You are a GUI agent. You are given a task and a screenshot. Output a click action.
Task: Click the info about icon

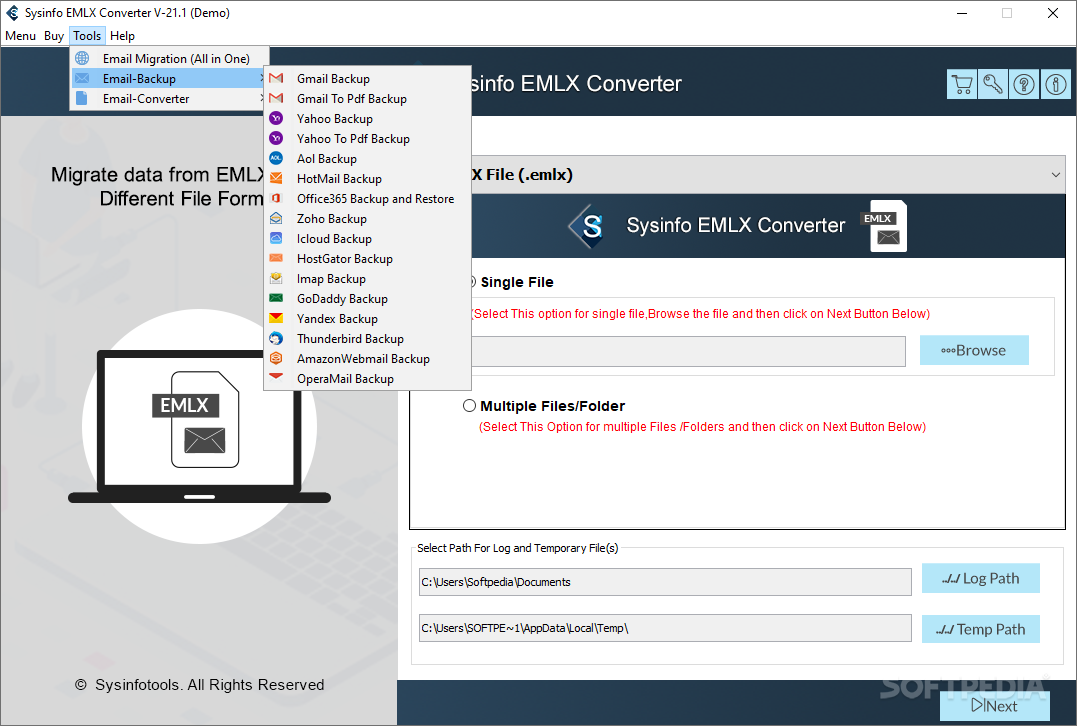[x=1056, y=84]
